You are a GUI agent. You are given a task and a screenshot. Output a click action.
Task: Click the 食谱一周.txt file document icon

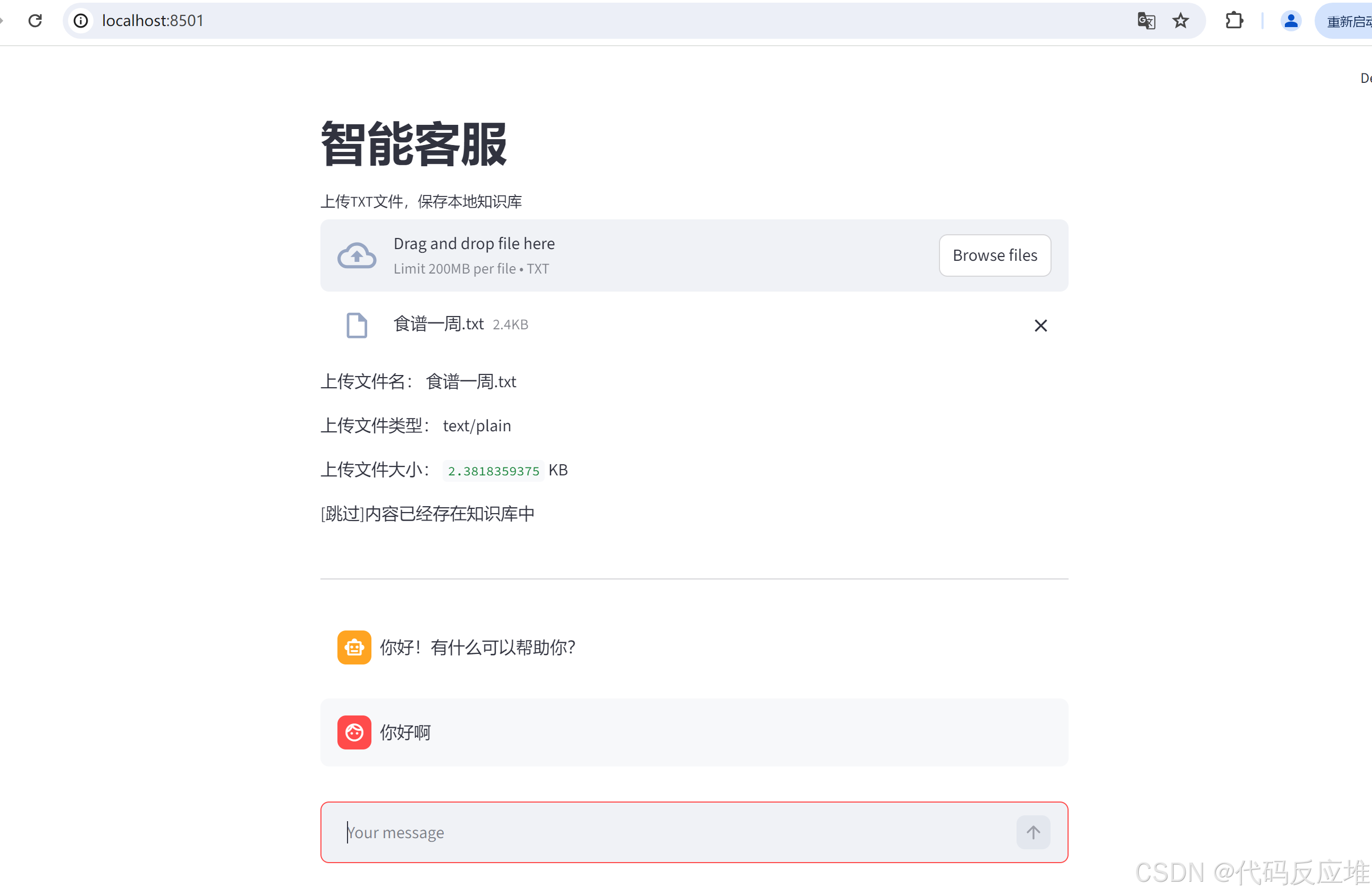pyautogui.click(x=356, y=325)
